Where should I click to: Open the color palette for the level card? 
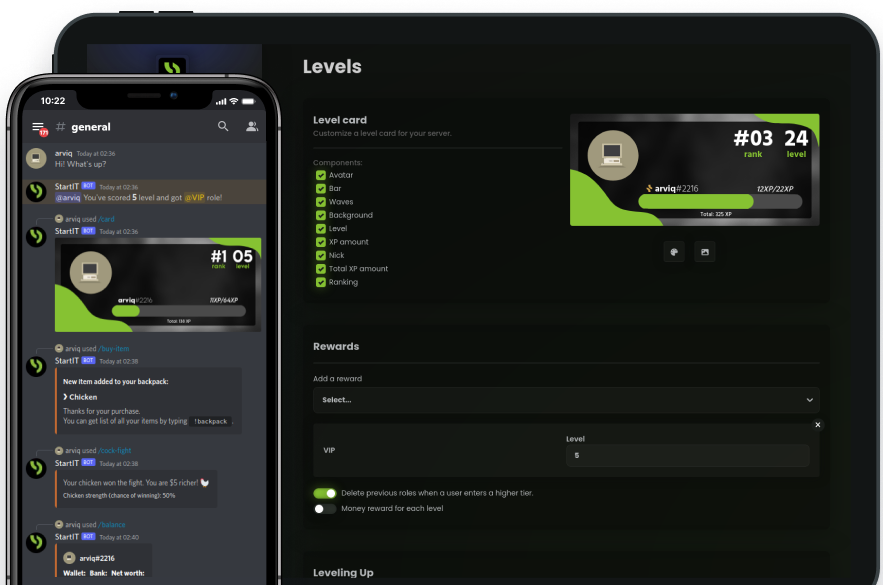coord(674,251)
